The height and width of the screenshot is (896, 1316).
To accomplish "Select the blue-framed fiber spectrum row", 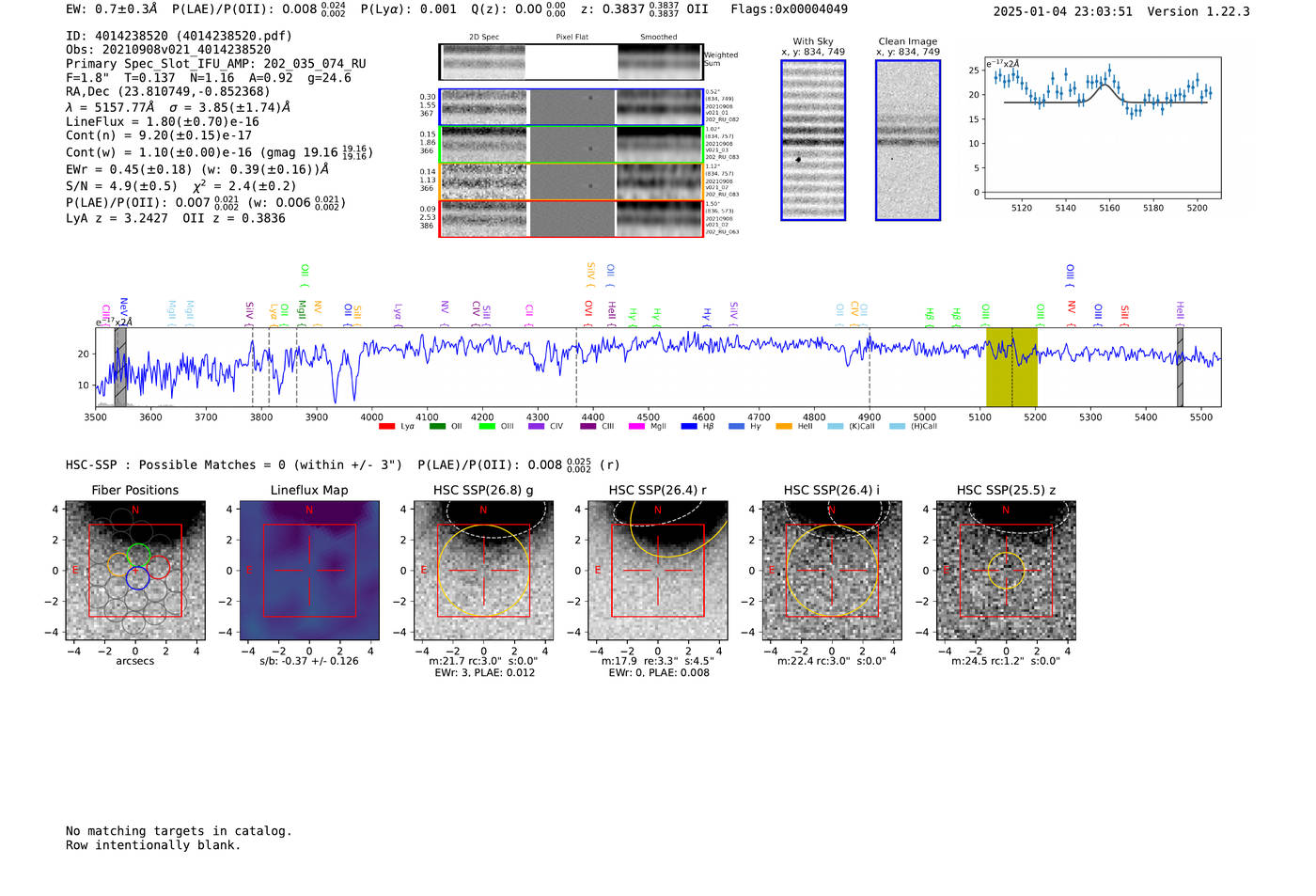I will [x=571, y=107].
